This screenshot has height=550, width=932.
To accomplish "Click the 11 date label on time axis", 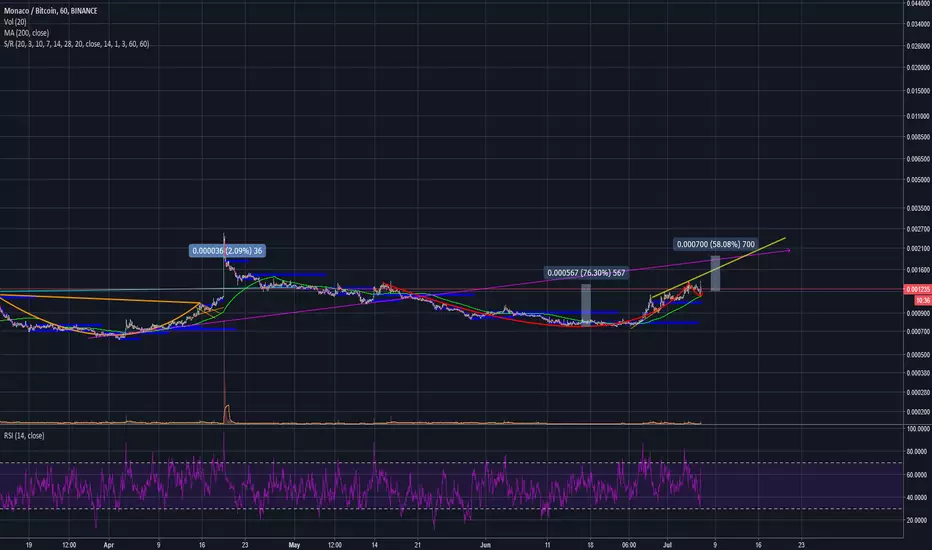I will (547, 545).
